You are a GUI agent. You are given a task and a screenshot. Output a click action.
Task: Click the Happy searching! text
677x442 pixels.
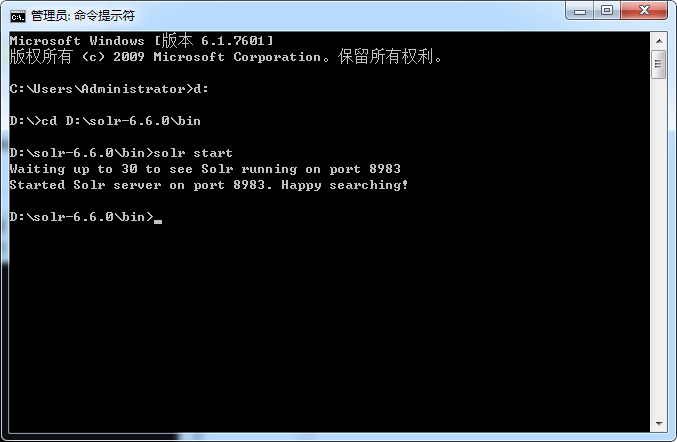coord(345,185)
